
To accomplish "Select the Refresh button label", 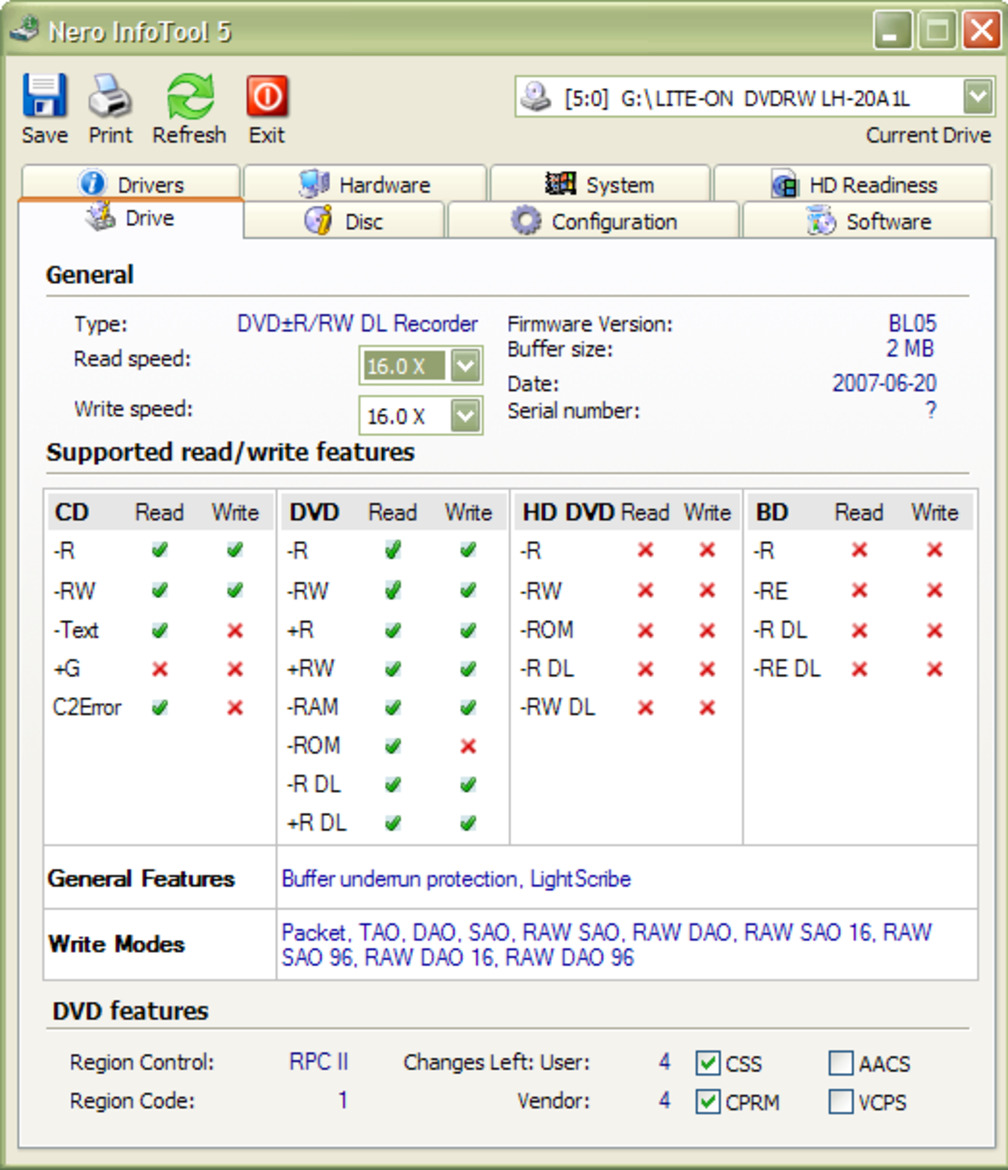I will click(x=190, y=135).
